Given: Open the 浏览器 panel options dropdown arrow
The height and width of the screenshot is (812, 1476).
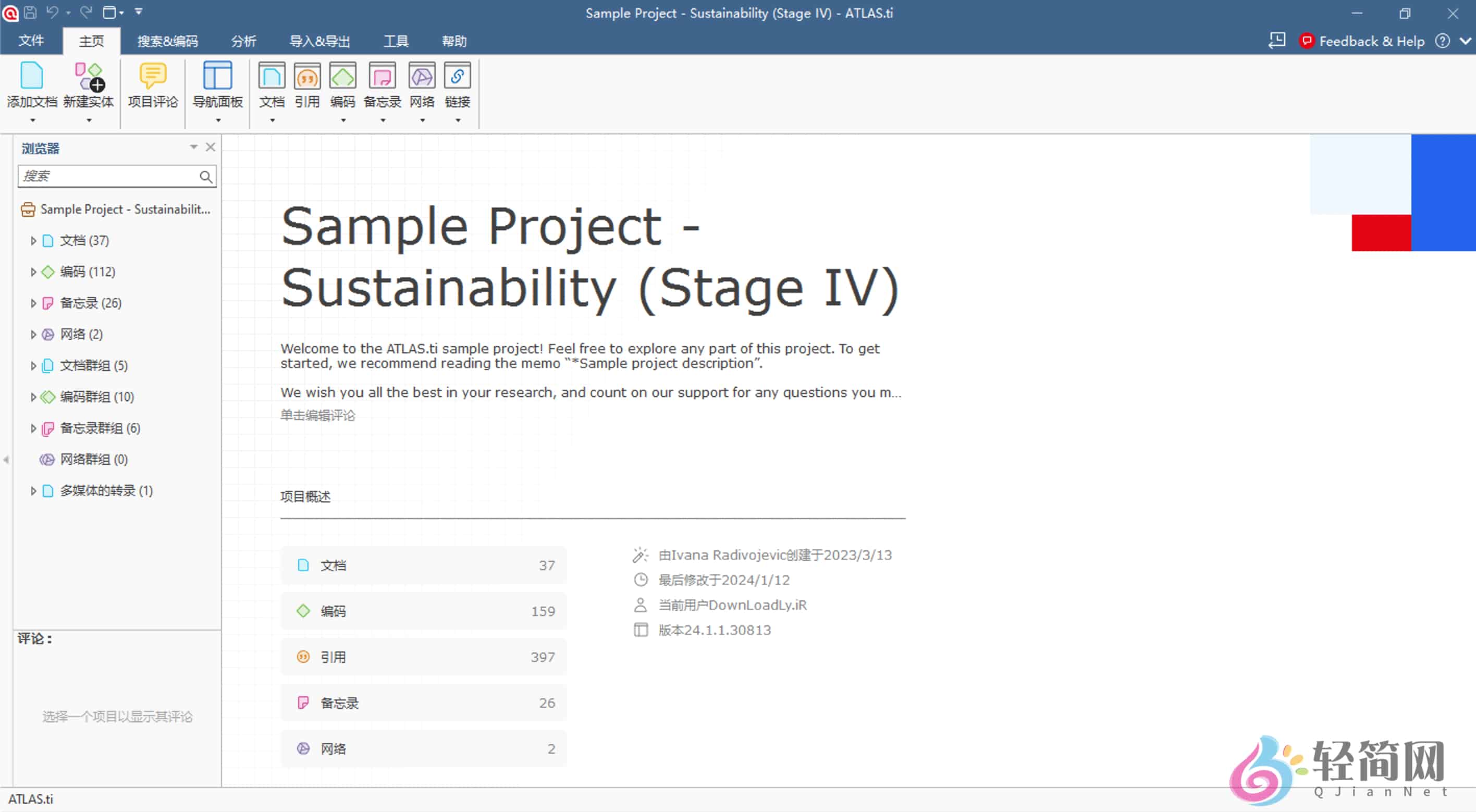Looking at the screenshot, I should [194, 147].
